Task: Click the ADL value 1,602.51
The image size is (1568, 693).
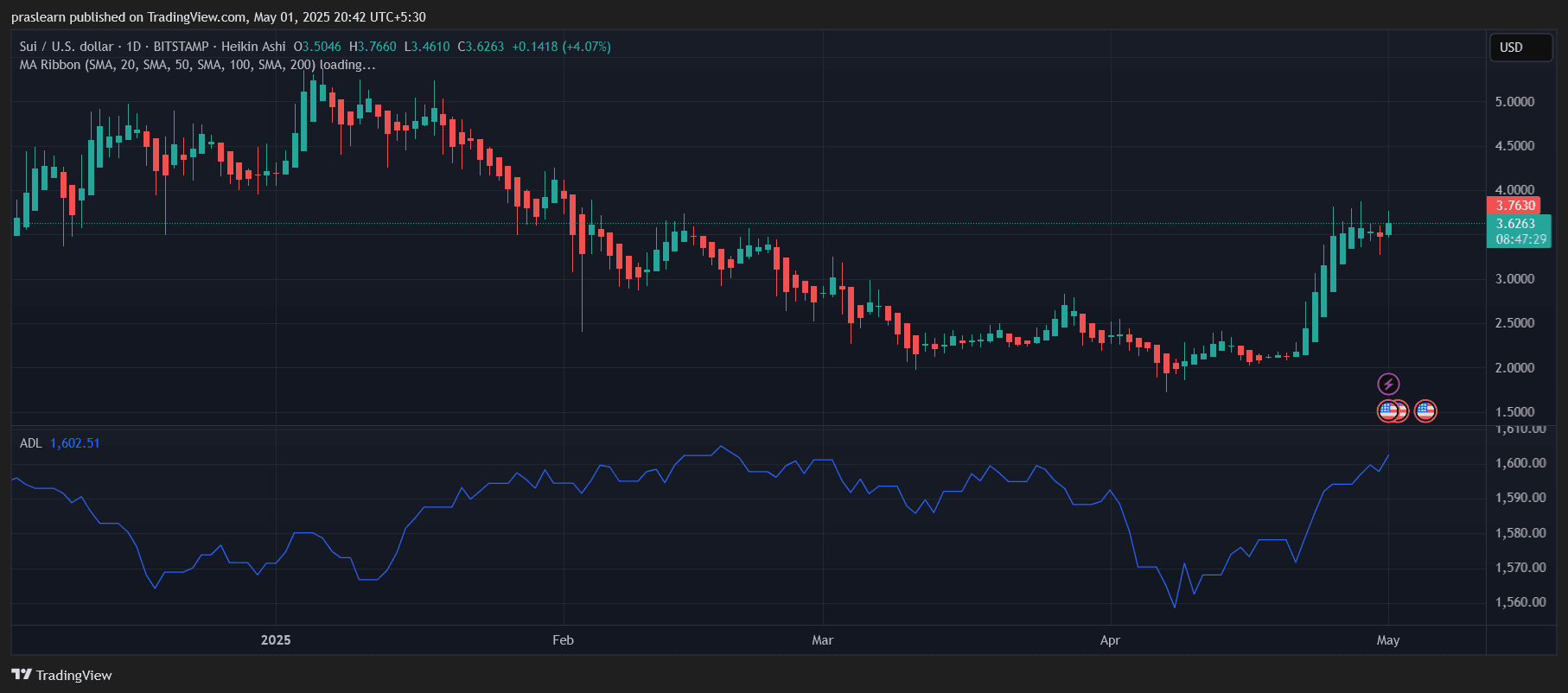Action: [x=75, y=443]
